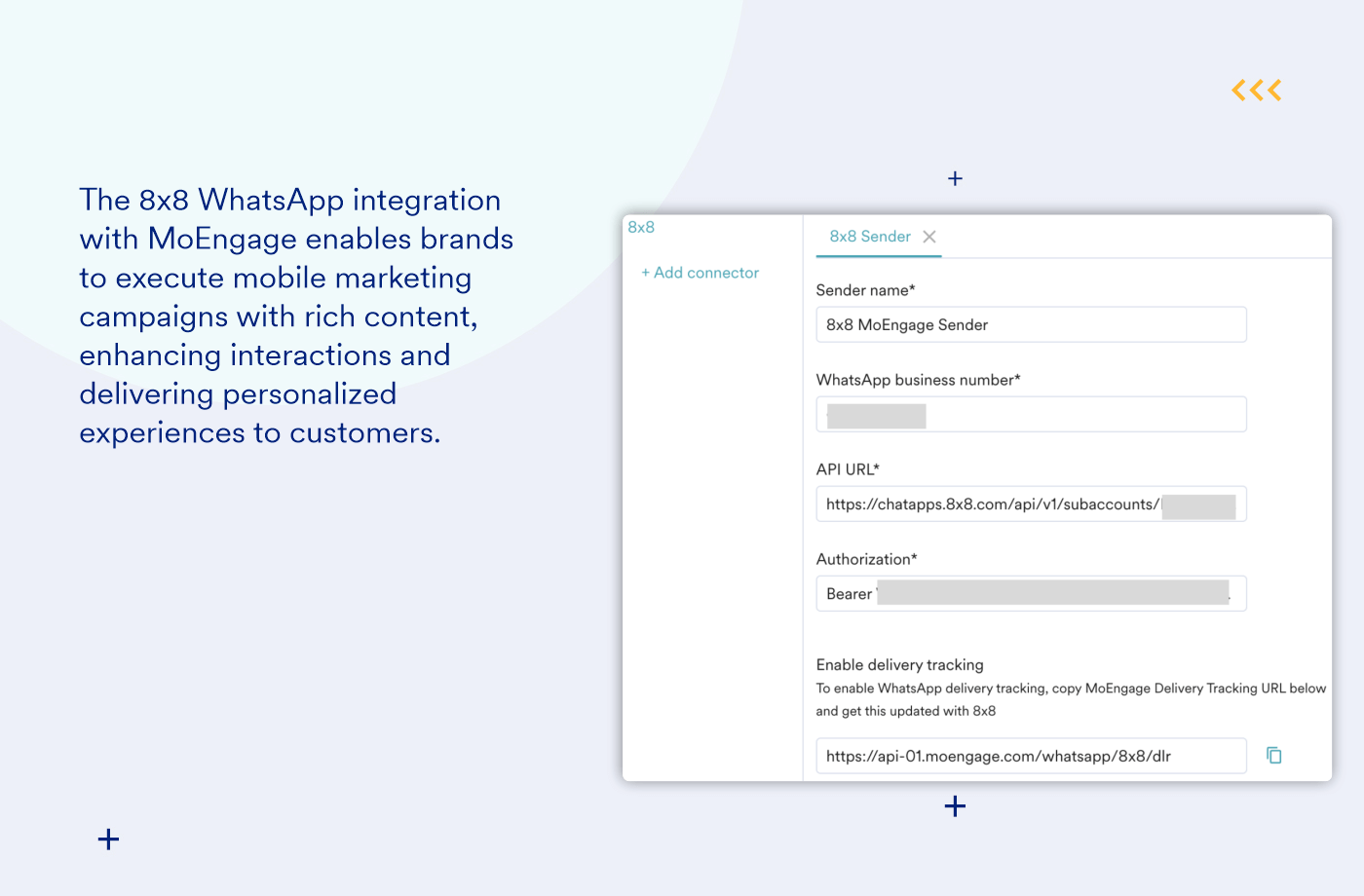Click the delivery tracking instruction text
This screenshot has height=896, width=1364.
point(1071,699)
